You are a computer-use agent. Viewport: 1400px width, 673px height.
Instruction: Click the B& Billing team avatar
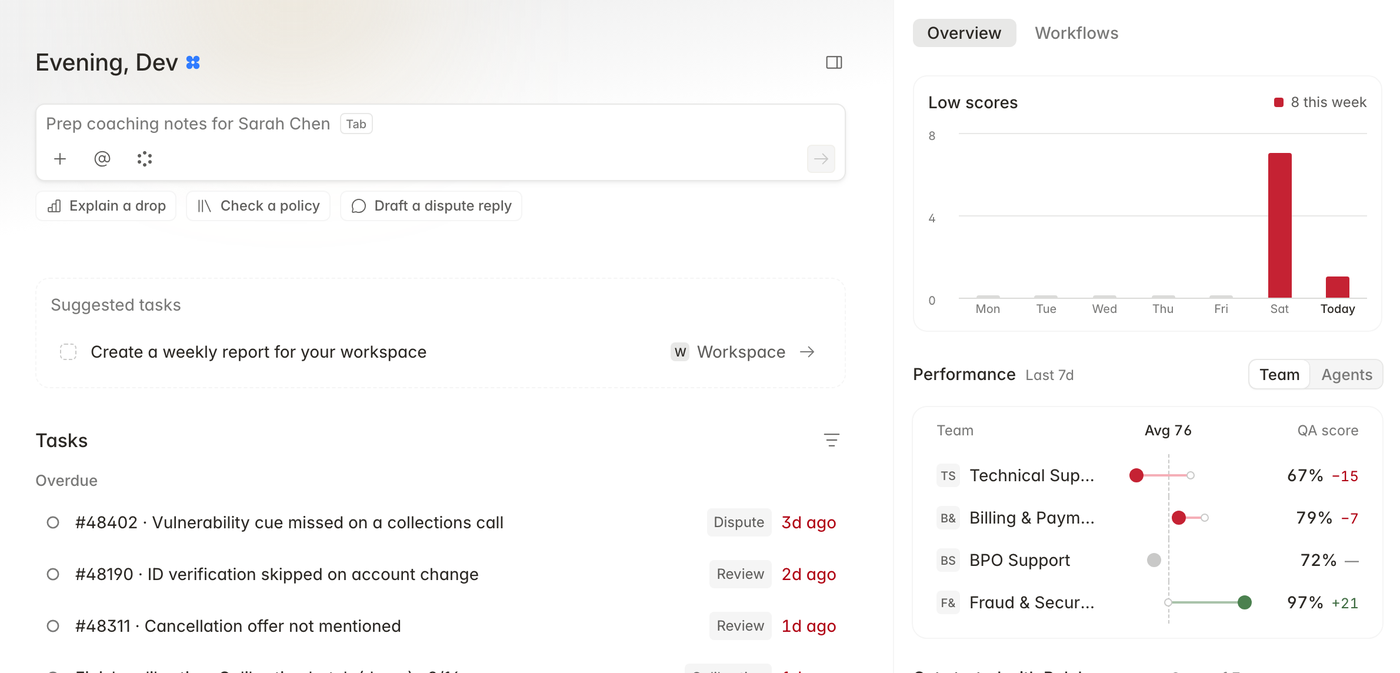(948, 518)
